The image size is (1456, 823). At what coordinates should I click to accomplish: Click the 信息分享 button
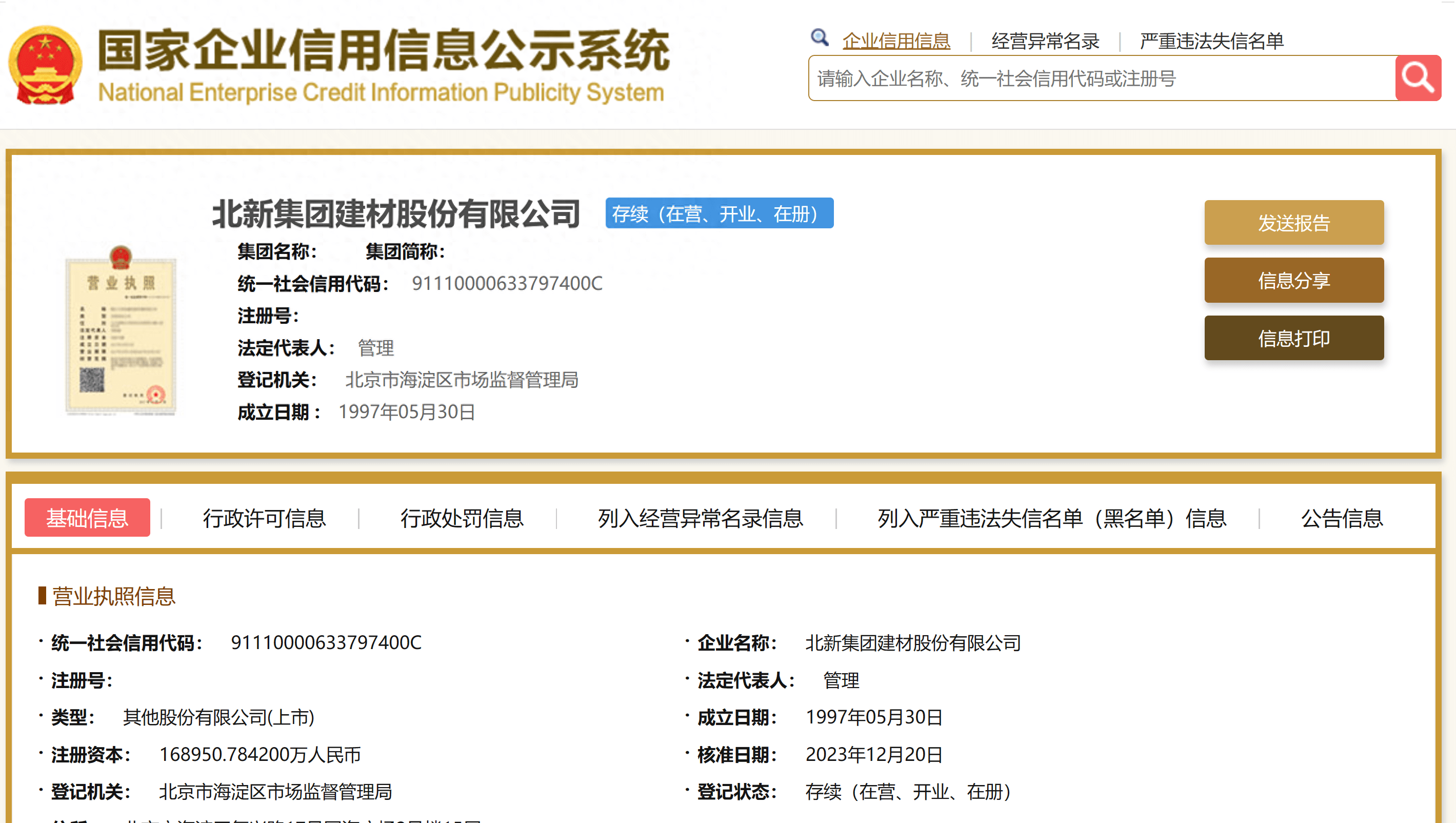(x=1294, y=280)
